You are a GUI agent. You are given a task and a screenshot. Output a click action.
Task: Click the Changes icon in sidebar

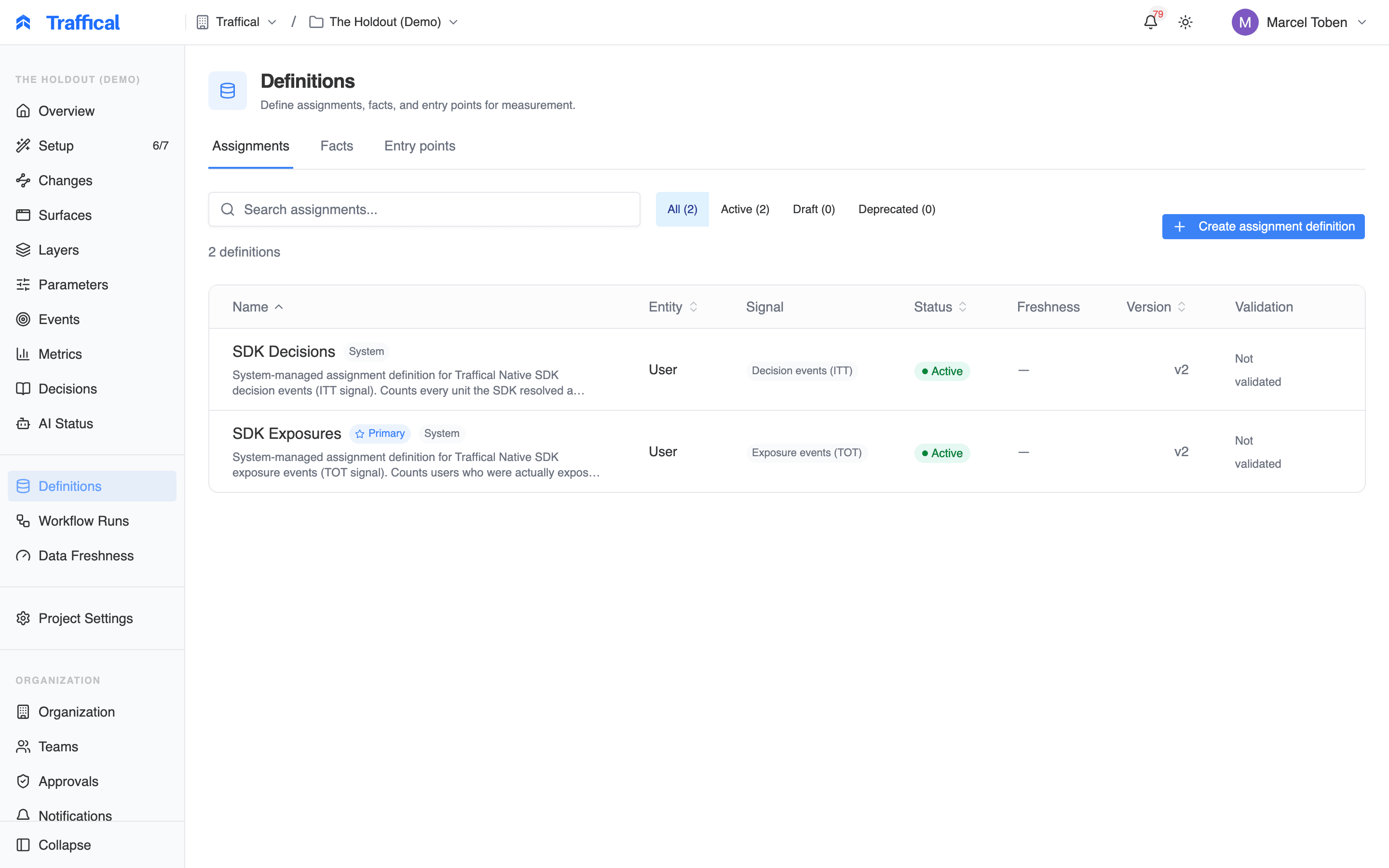(23, 180)
